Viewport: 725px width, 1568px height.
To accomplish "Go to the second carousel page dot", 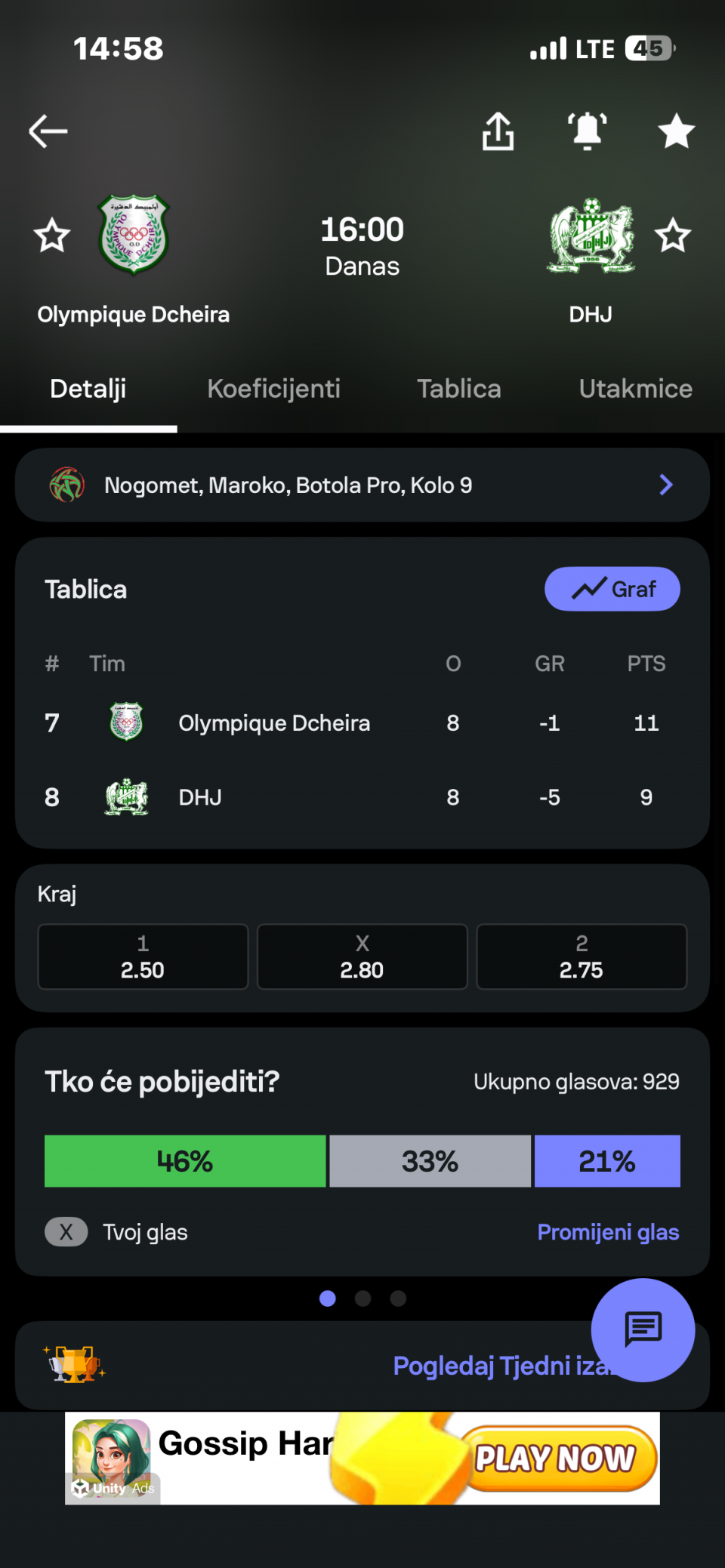I will coord(363,1298).
